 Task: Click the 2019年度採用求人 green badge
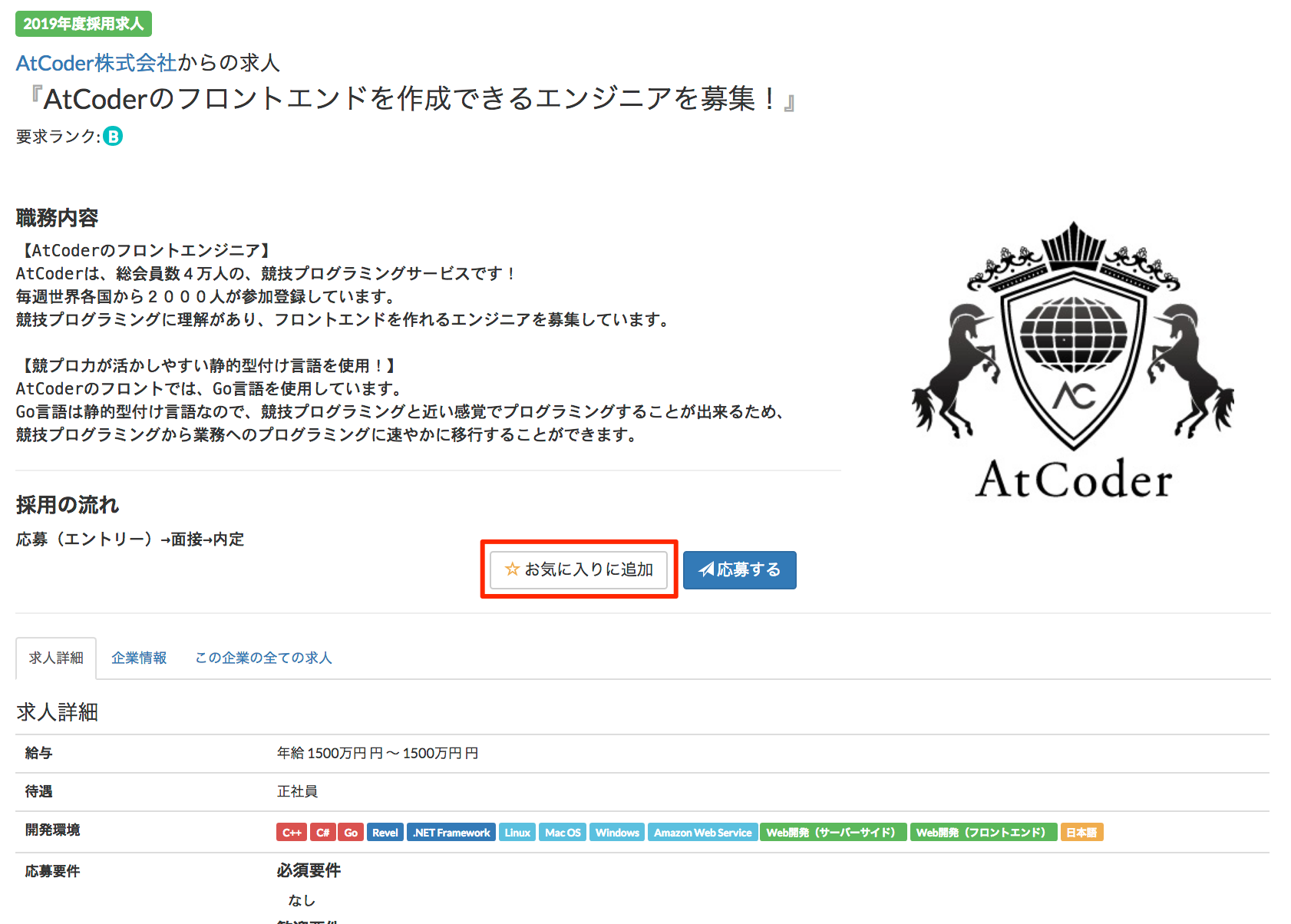pos(84,24)
